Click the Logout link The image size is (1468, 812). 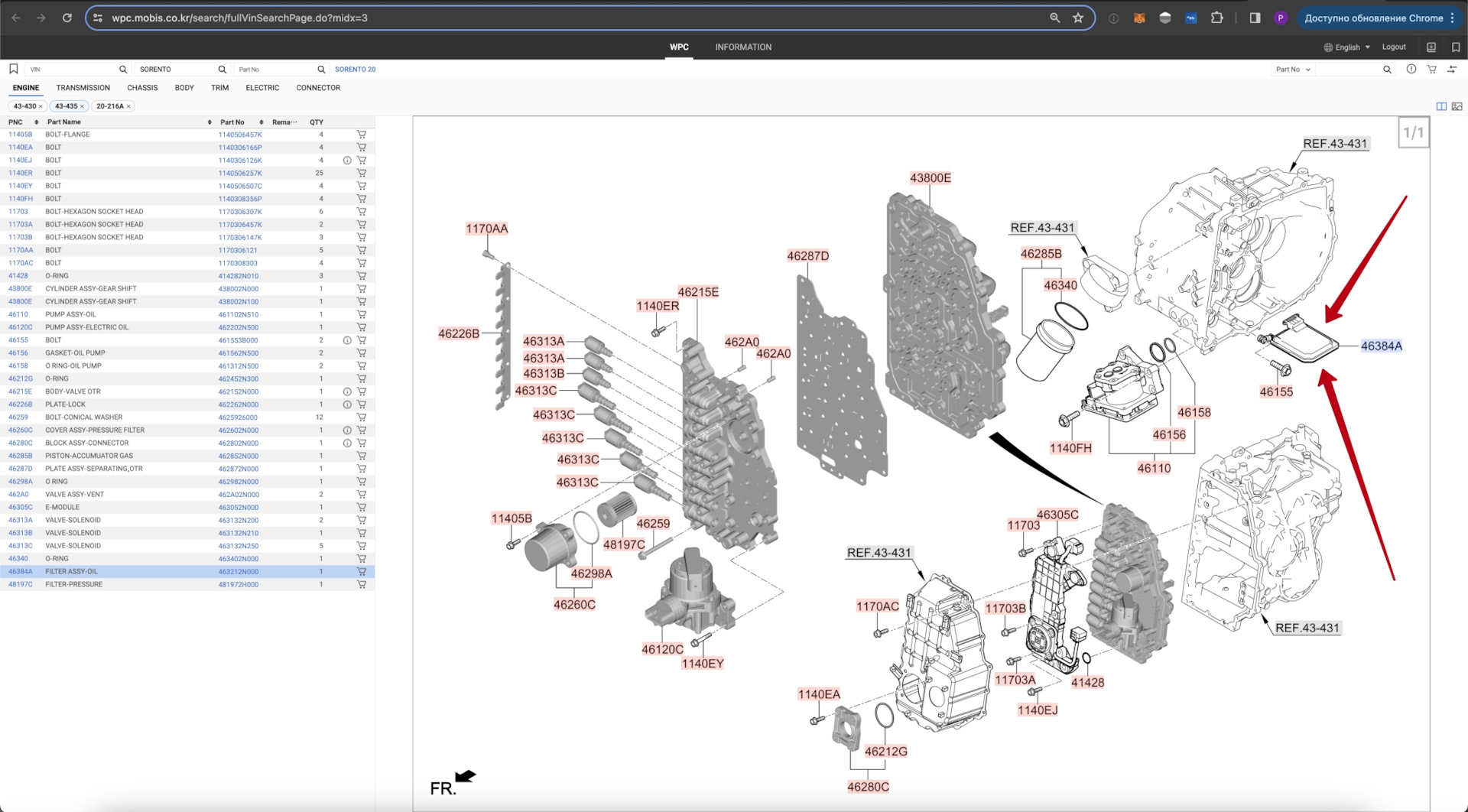pos(1393,47)
